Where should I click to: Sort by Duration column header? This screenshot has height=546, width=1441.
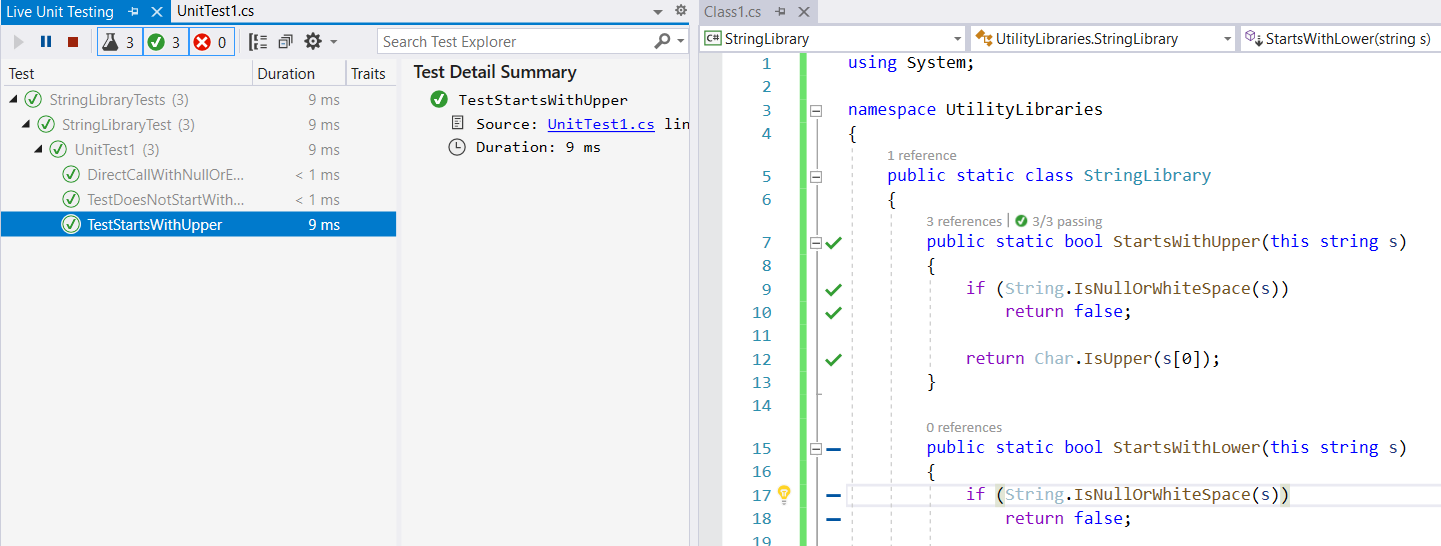coord(299,74)
